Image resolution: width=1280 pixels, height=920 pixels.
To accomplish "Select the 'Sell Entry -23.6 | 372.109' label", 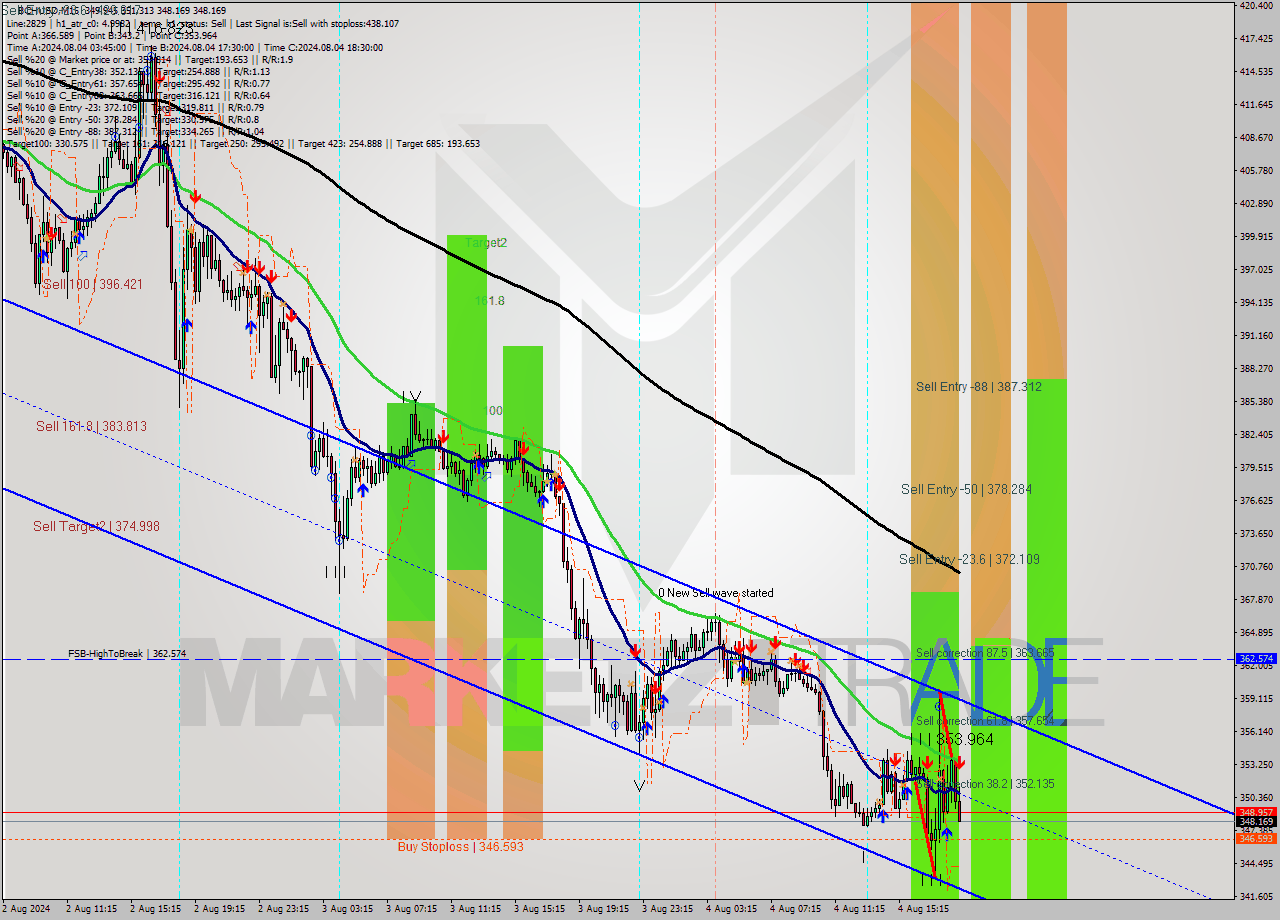I will (x=969, y=559).
